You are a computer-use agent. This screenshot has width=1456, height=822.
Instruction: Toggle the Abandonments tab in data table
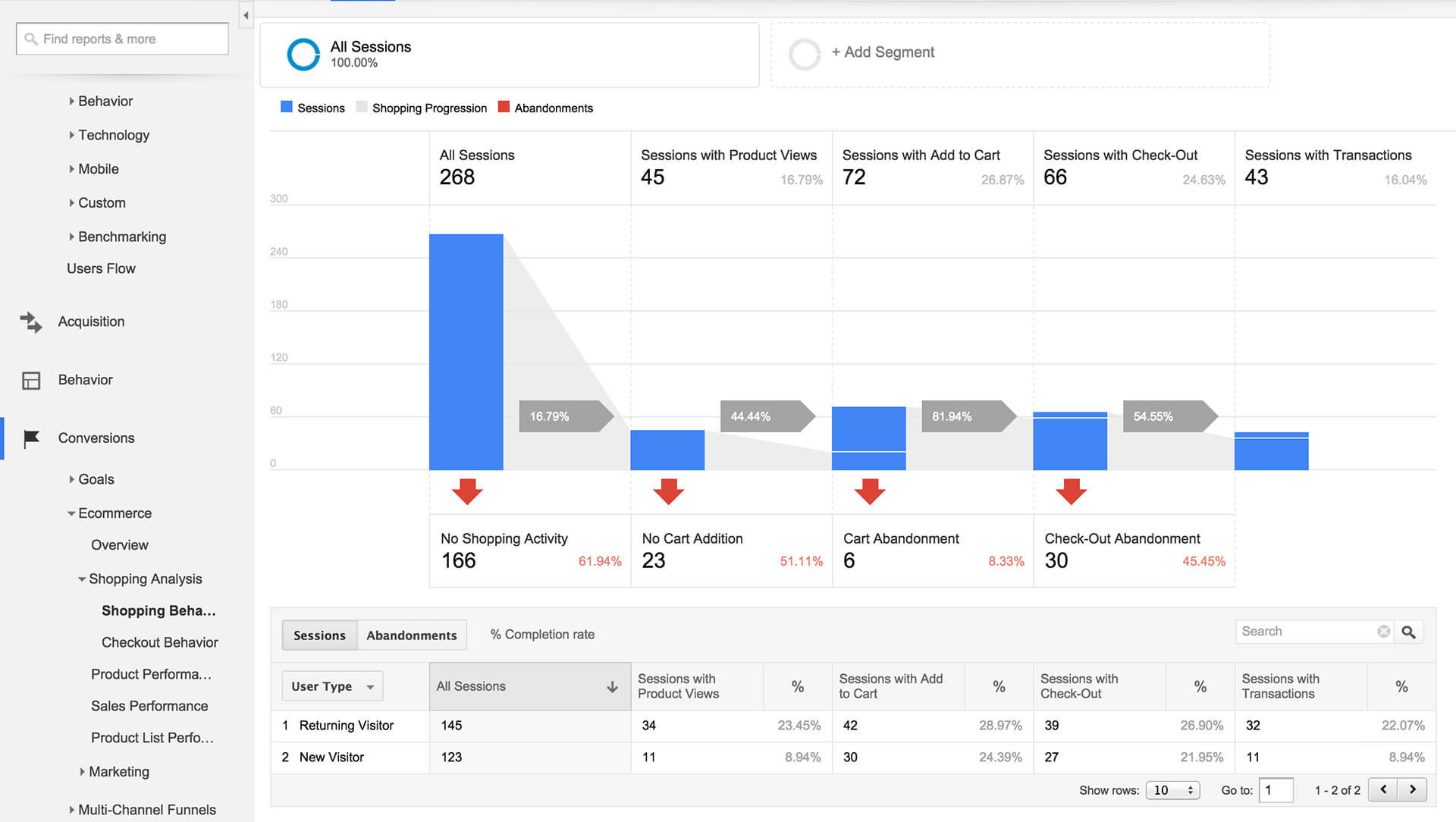[411, 634]
